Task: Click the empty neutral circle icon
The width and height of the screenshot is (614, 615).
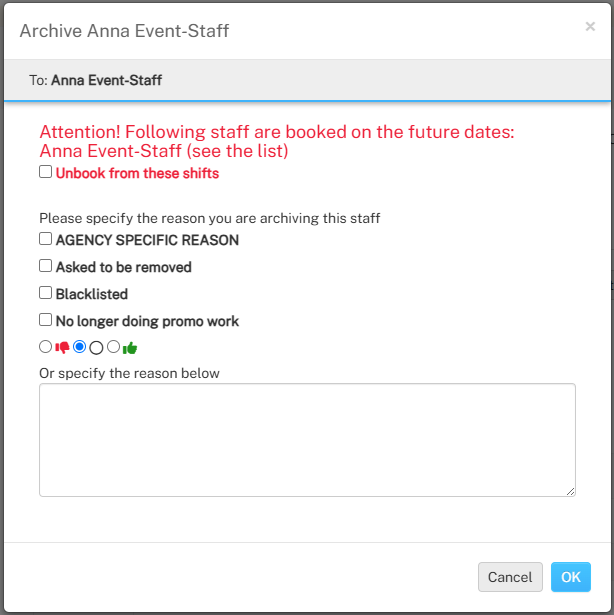Action: click(96, 348)
